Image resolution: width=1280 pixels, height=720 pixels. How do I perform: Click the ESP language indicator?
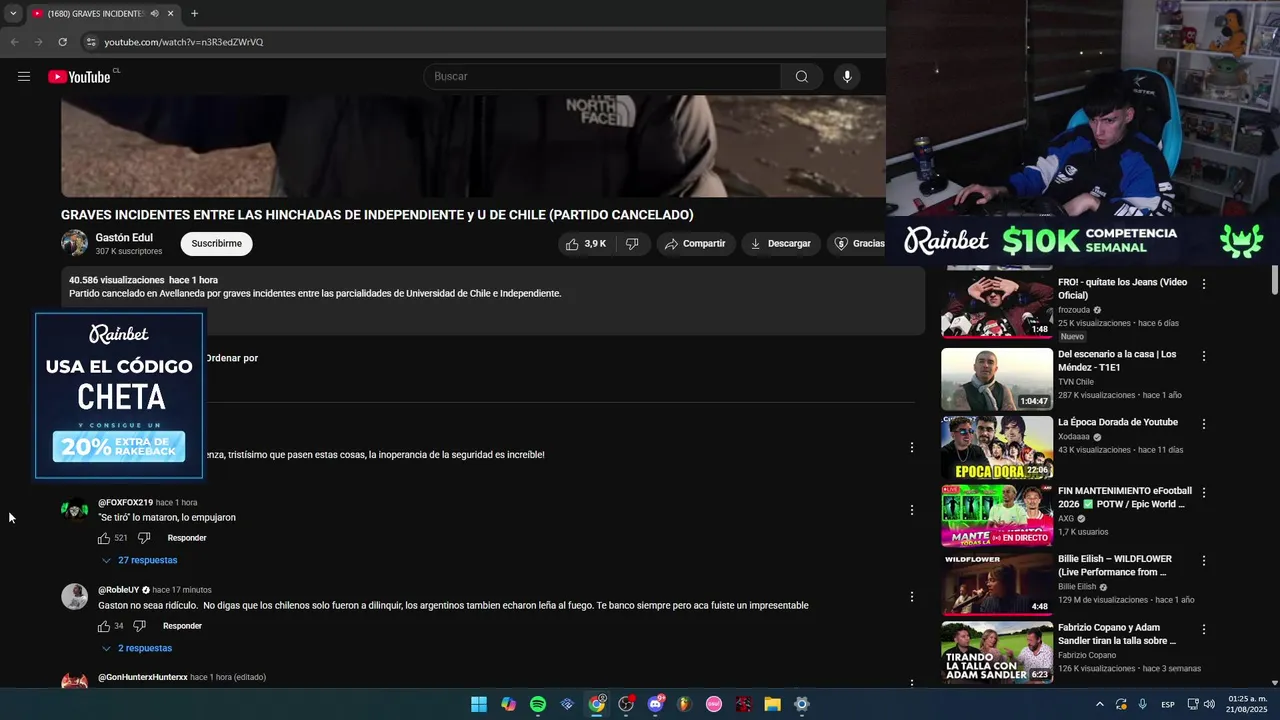pos(1168,705)
